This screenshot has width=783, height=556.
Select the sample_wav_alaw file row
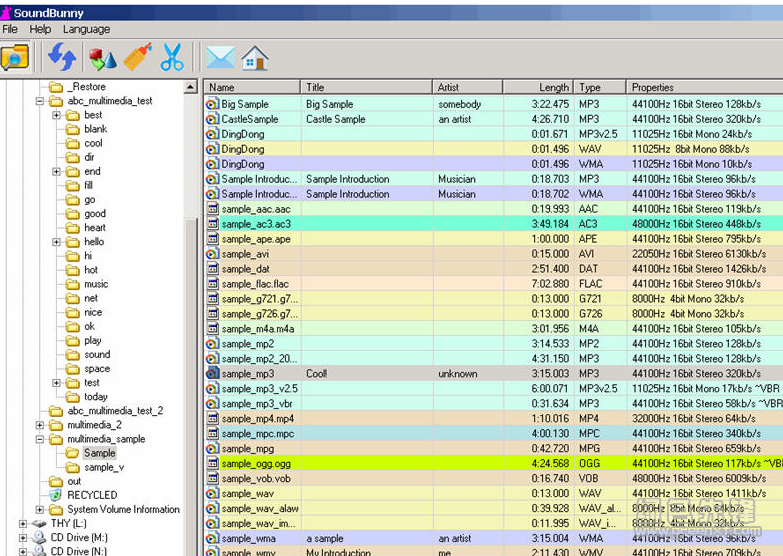tap(493, 509)
